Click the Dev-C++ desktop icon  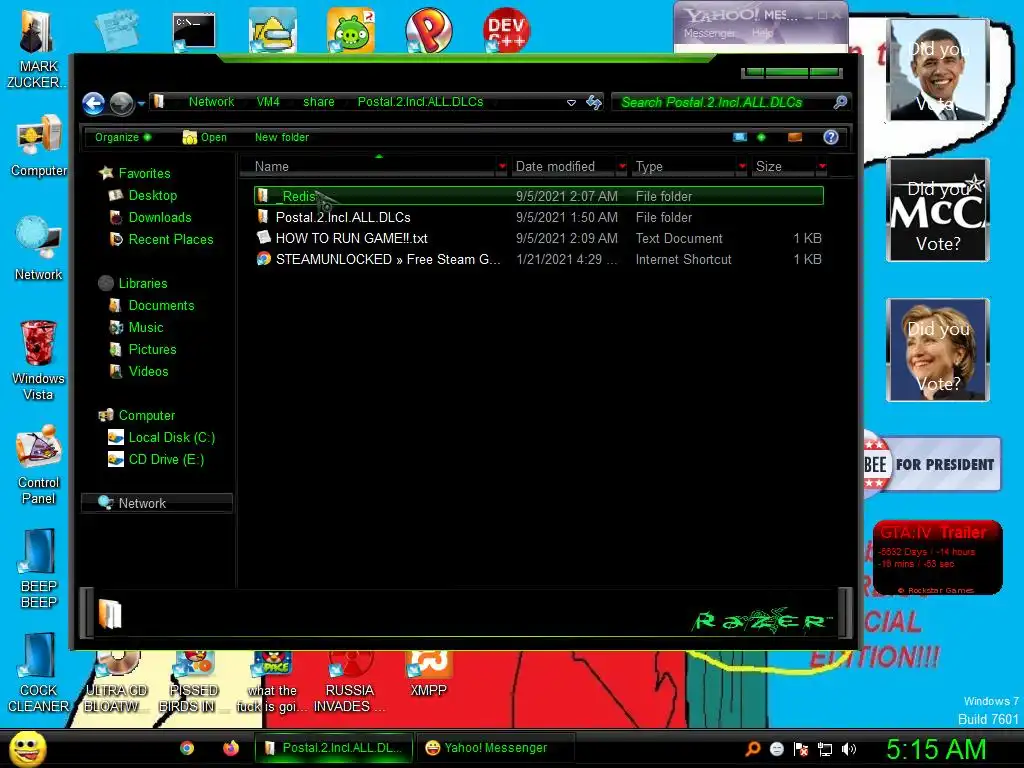point(507,30)
